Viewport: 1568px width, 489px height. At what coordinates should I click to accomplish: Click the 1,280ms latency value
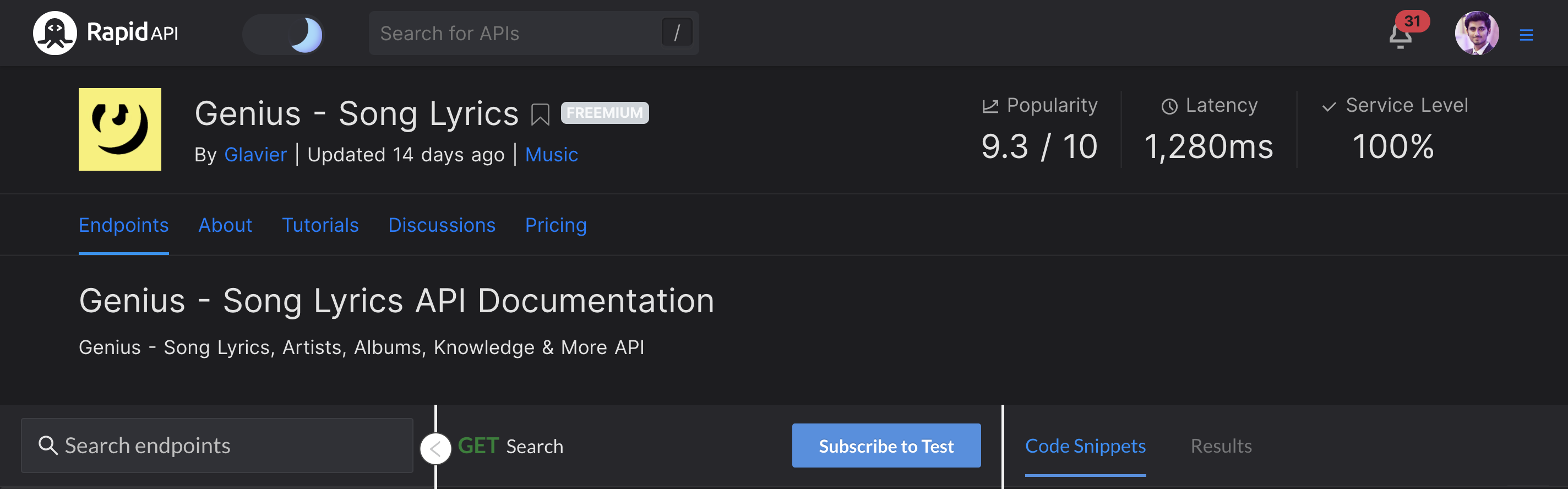1208,147
